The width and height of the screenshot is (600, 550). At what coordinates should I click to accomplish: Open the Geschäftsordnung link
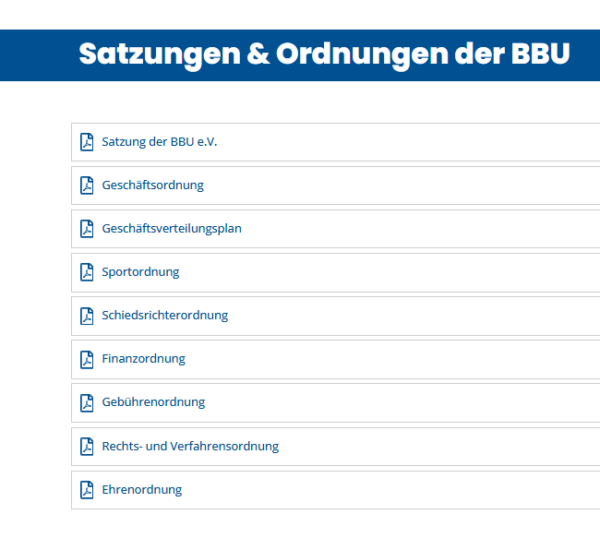pos(153,185)
